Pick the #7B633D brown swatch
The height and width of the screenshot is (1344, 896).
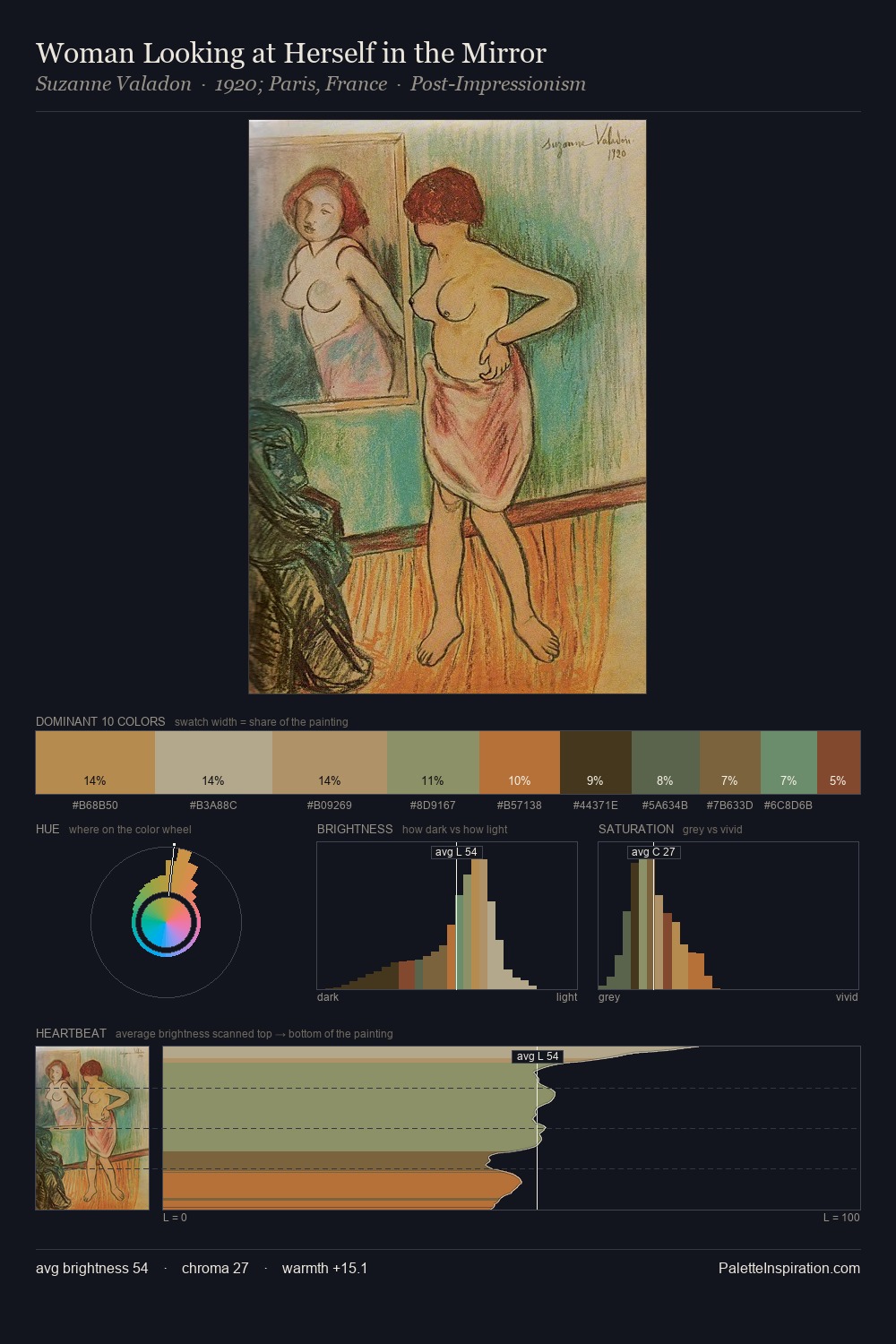click(x=730, y=762)
